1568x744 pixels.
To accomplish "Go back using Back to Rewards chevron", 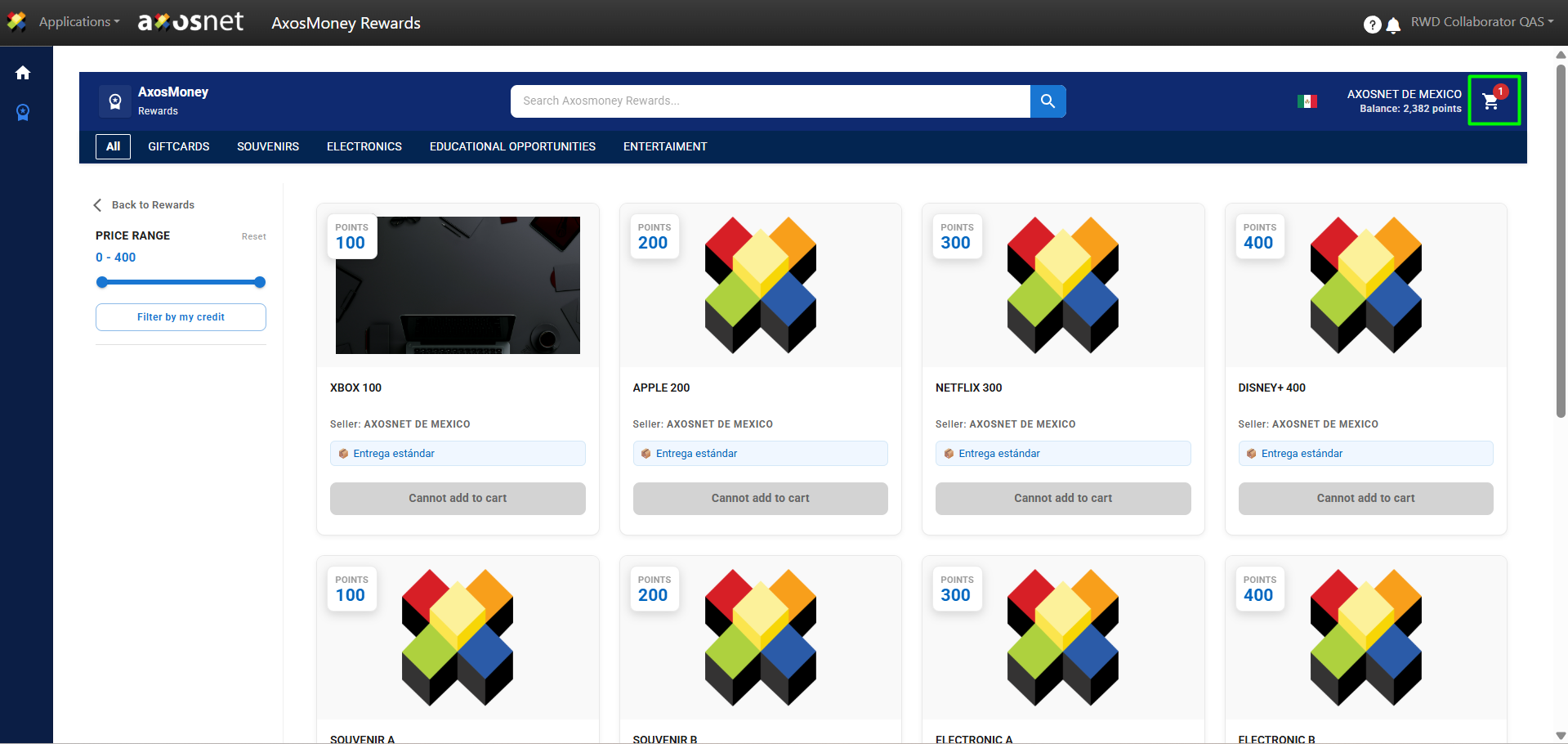I will pyautogui.click(x=98, y=205).
